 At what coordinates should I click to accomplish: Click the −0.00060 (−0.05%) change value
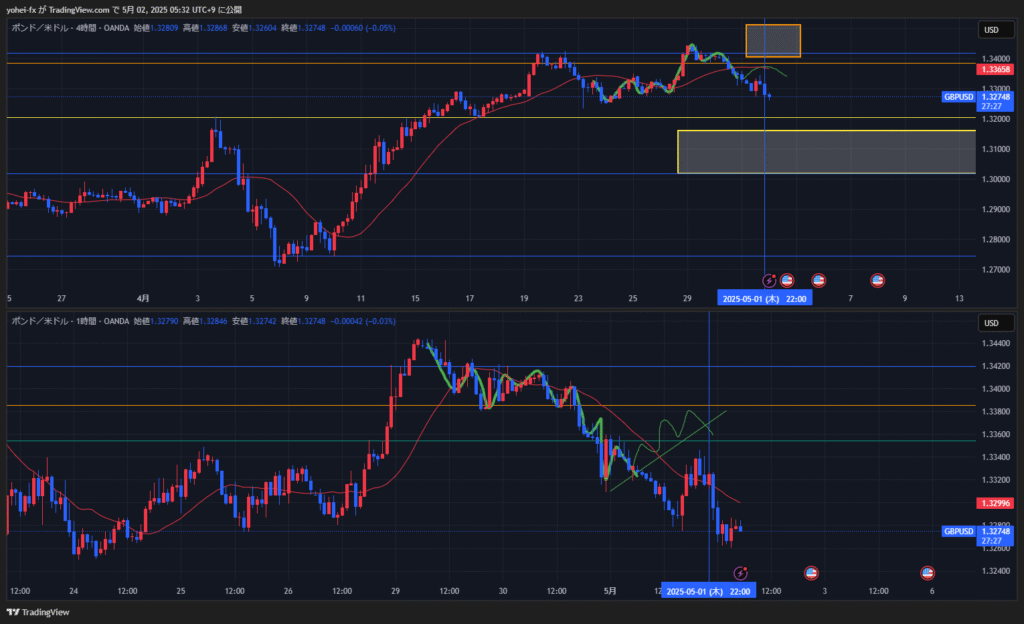tap(363, 28)
